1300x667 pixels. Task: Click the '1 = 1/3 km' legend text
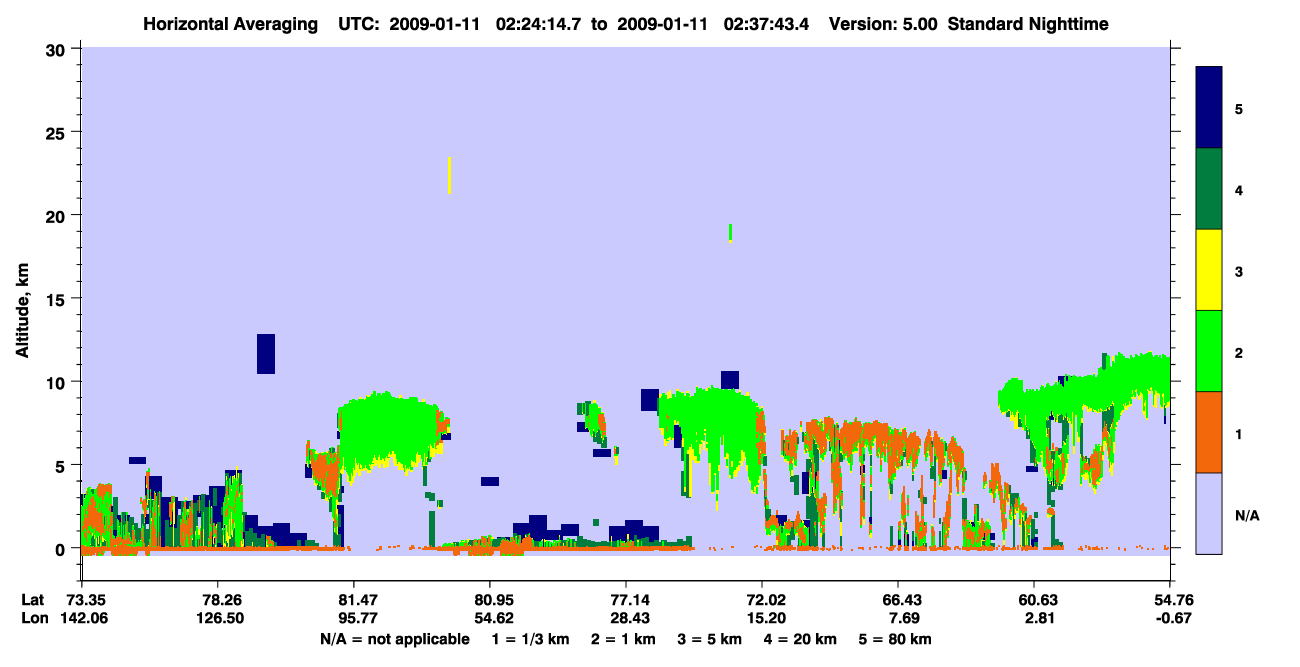[x=531, y=639]
